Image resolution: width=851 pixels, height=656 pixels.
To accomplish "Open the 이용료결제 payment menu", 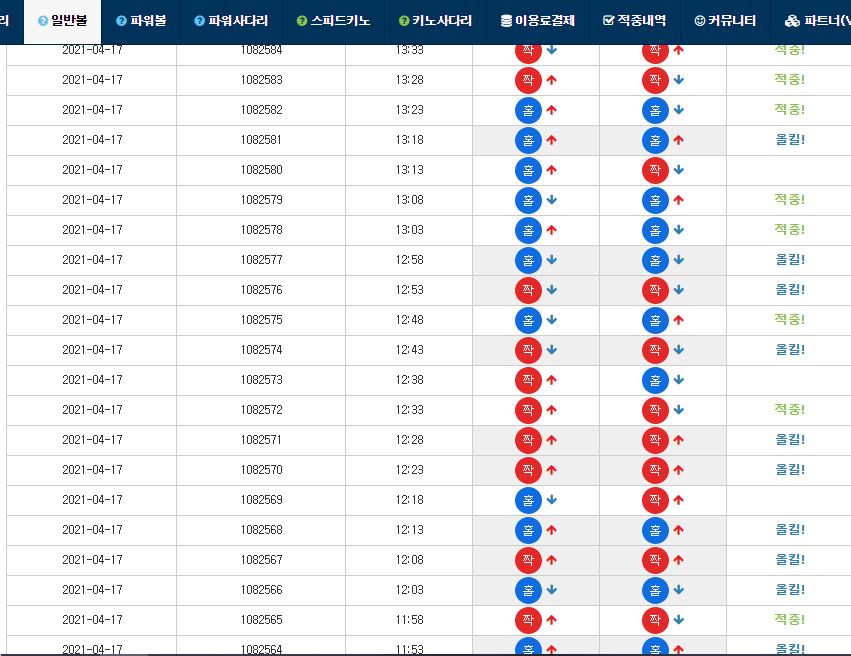I will click(538, 20).
